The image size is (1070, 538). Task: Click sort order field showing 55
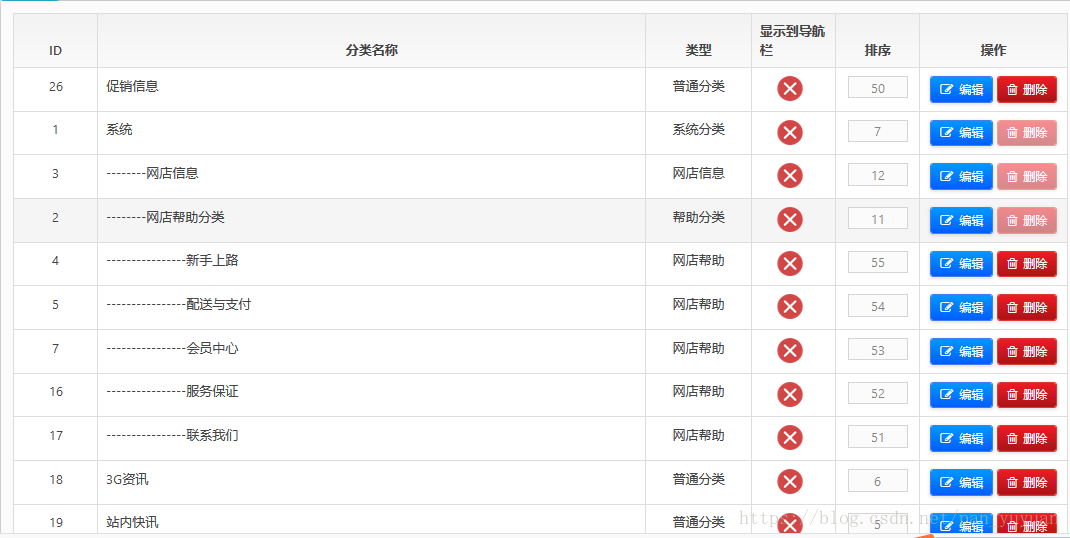point(878,262)
